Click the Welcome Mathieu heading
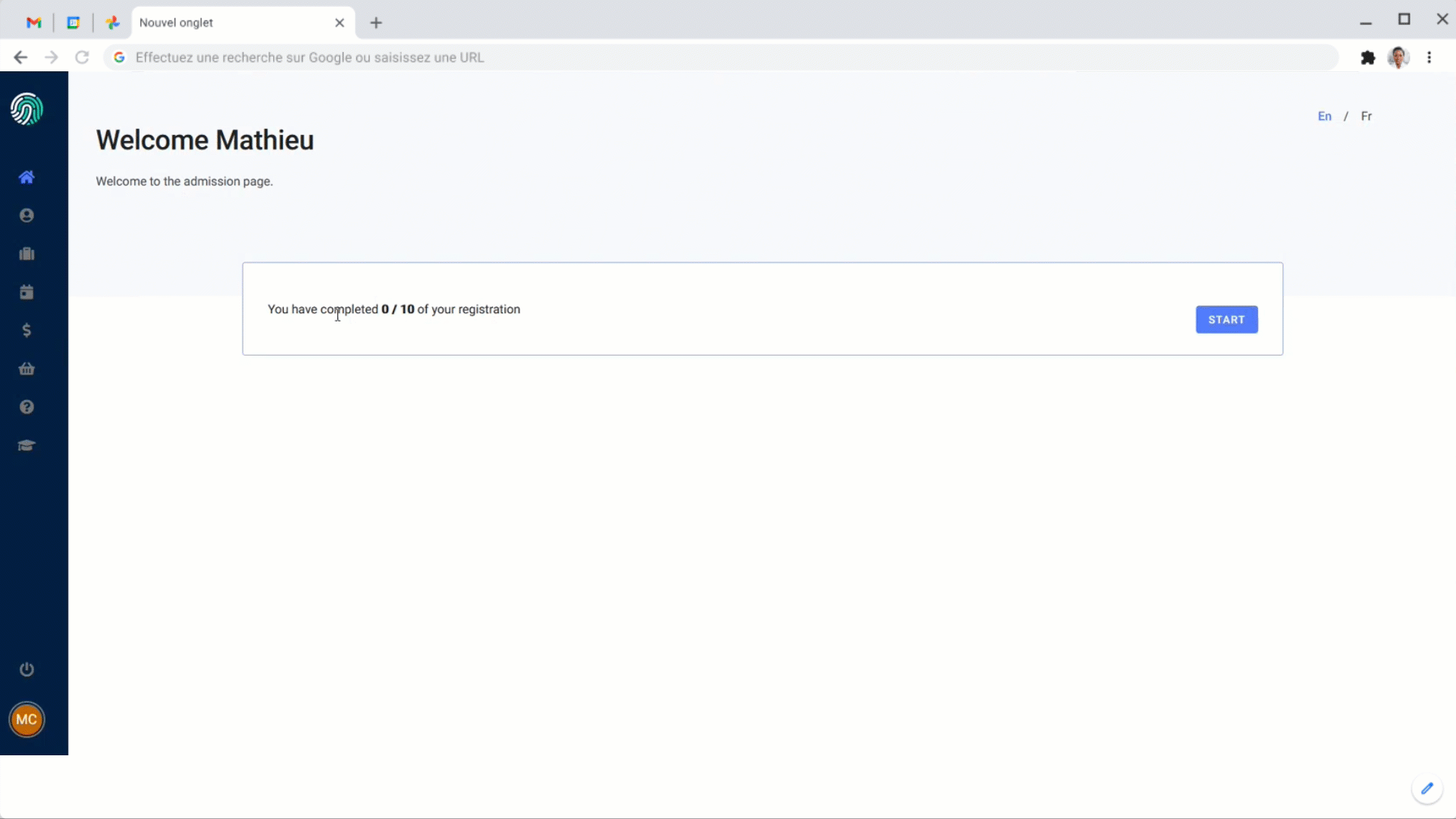The height and width of the screenshot is (819, 1456). click(x=205, y=140)
